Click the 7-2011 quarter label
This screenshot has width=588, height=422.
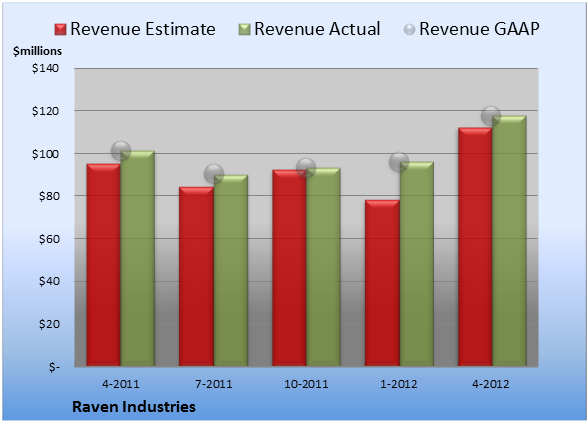pyautogui.click(x=214, y=384)
